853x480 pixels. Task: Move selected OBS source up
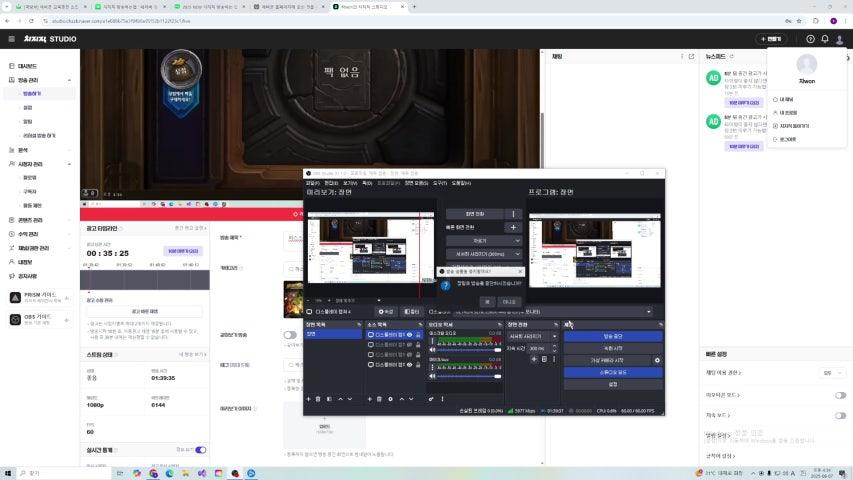click(x=402, y=399)
